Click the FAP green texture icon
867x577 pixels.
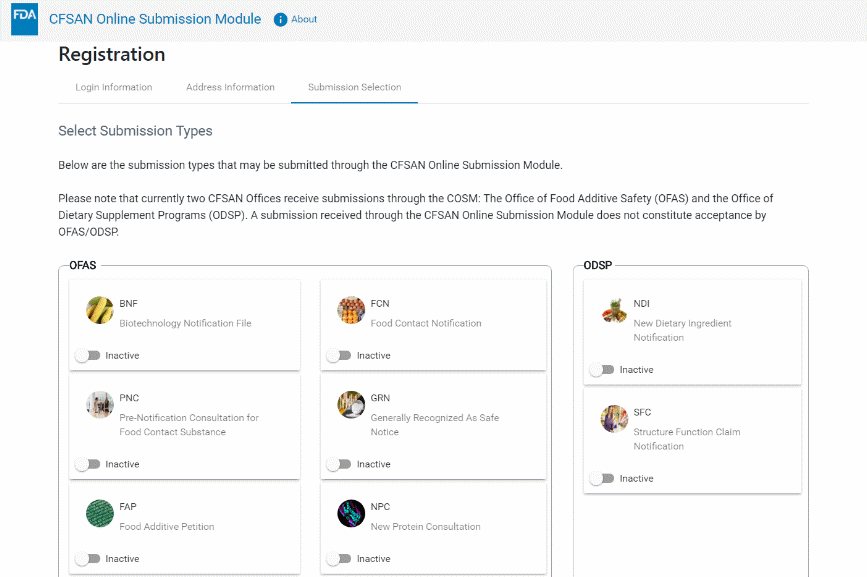click(x=100, y=514)
